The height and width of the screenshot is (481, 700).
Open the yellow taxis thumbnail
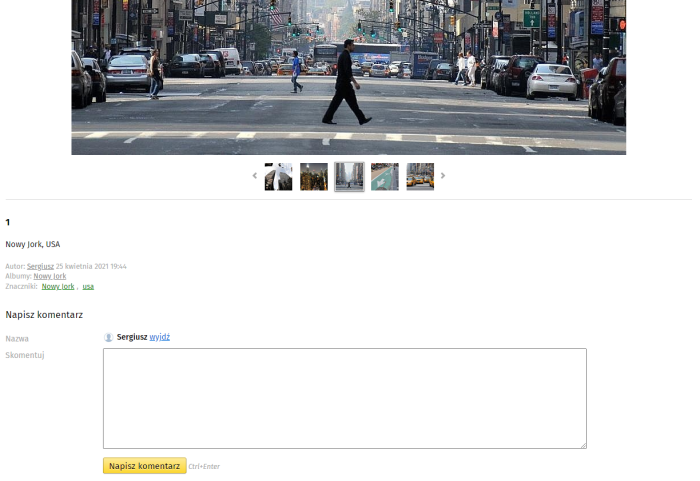(x=420, y=177)
